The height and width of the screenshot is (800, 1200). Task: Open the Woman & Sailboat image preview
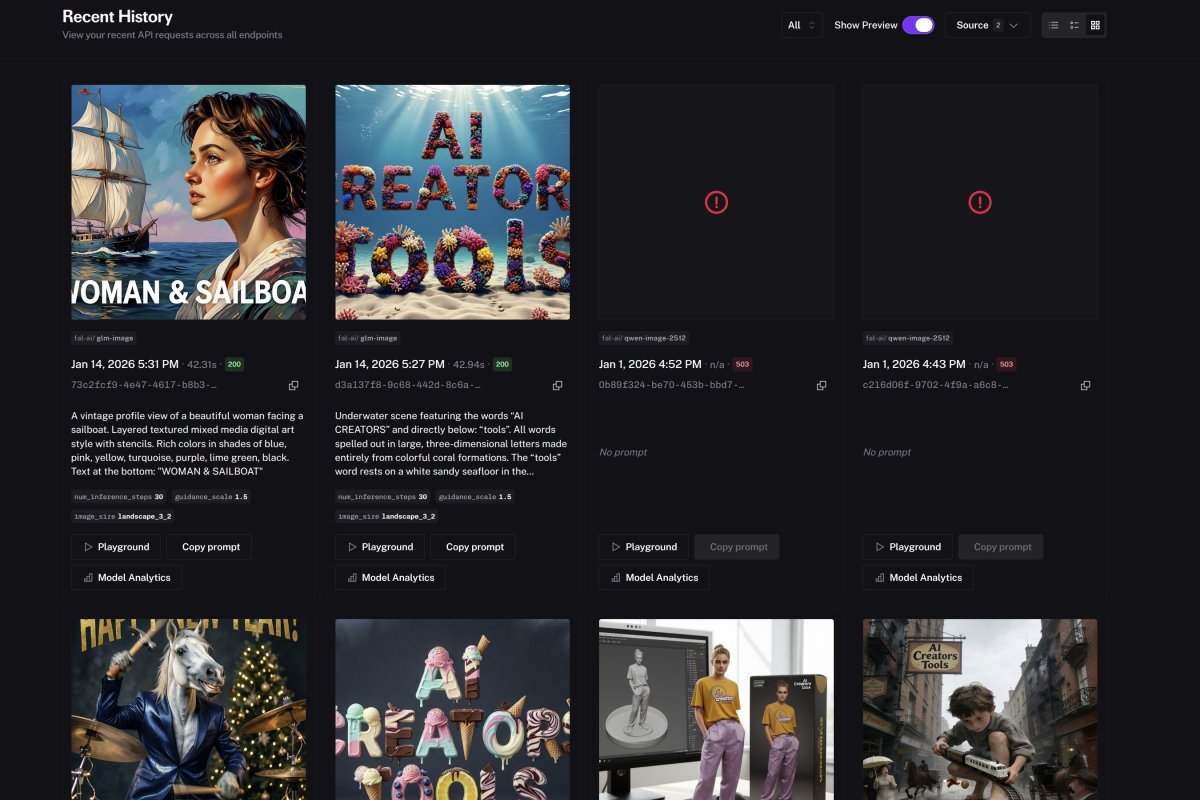(x=188, y=202)
